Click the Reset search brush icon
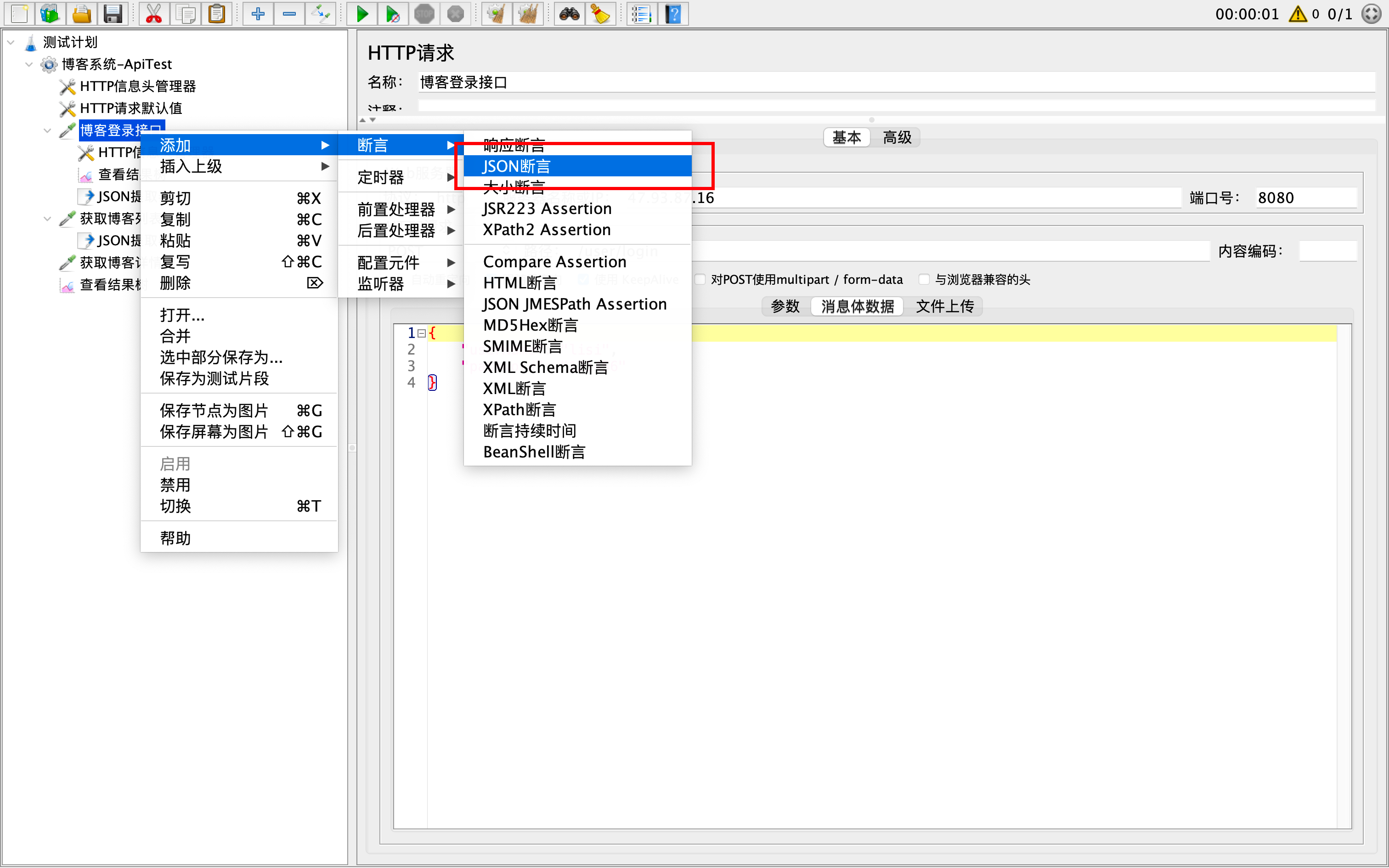 (x=600, y=13)
